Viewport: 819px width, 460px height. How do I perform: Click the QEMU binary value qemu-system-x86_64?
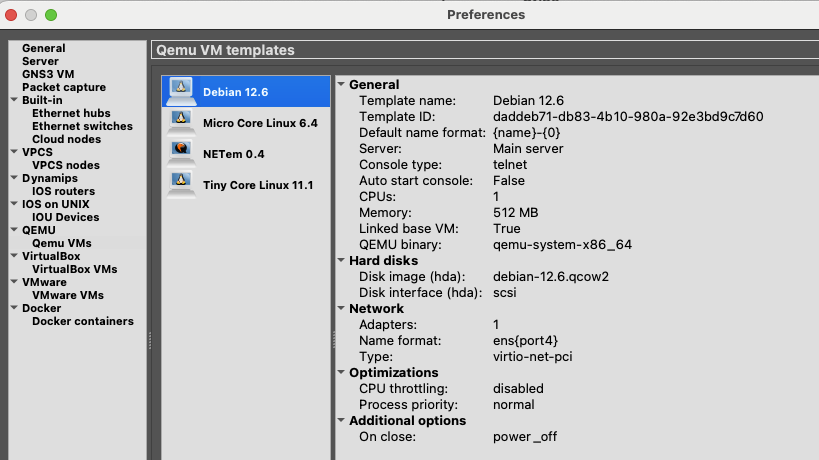[562, 244]
